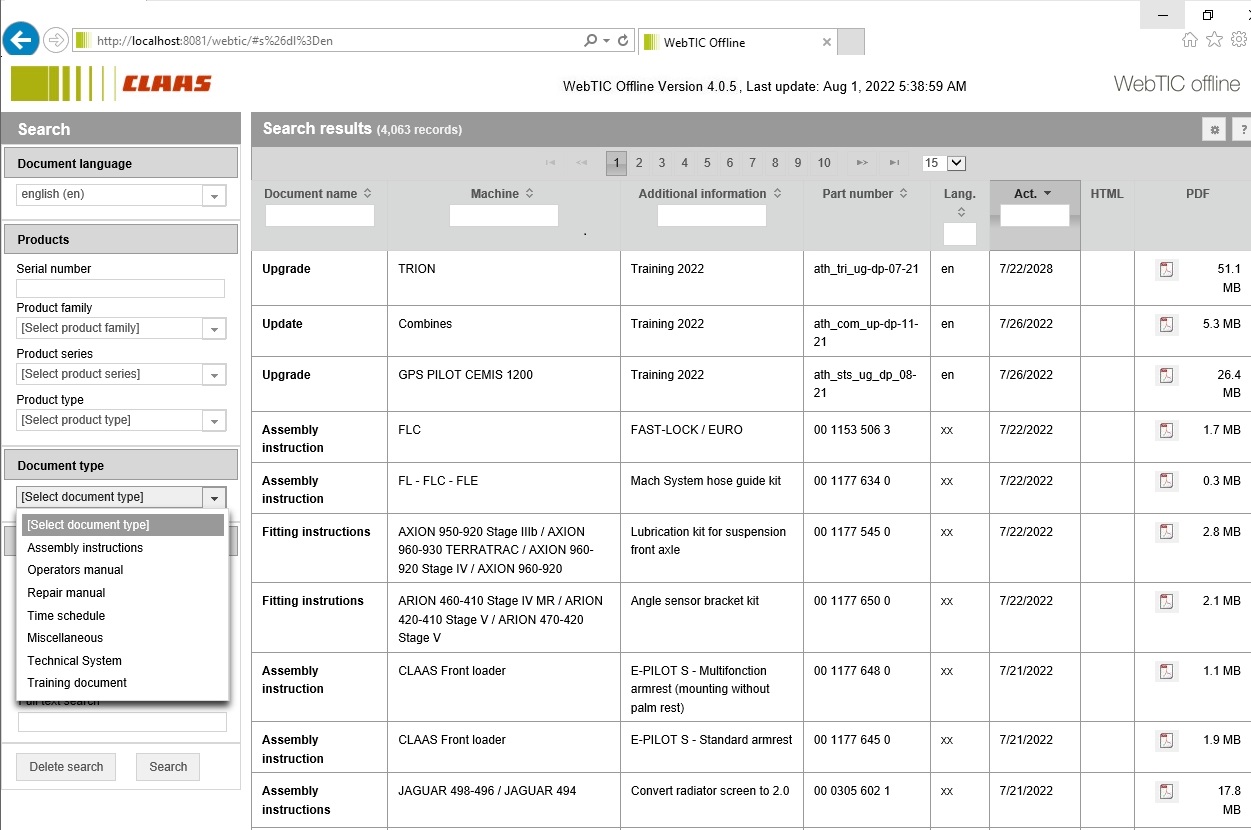This screenshot has width=1251, height=830.
Task: Open PDF for GPS PILOT CEMIS 1200
Action: 1166,375
